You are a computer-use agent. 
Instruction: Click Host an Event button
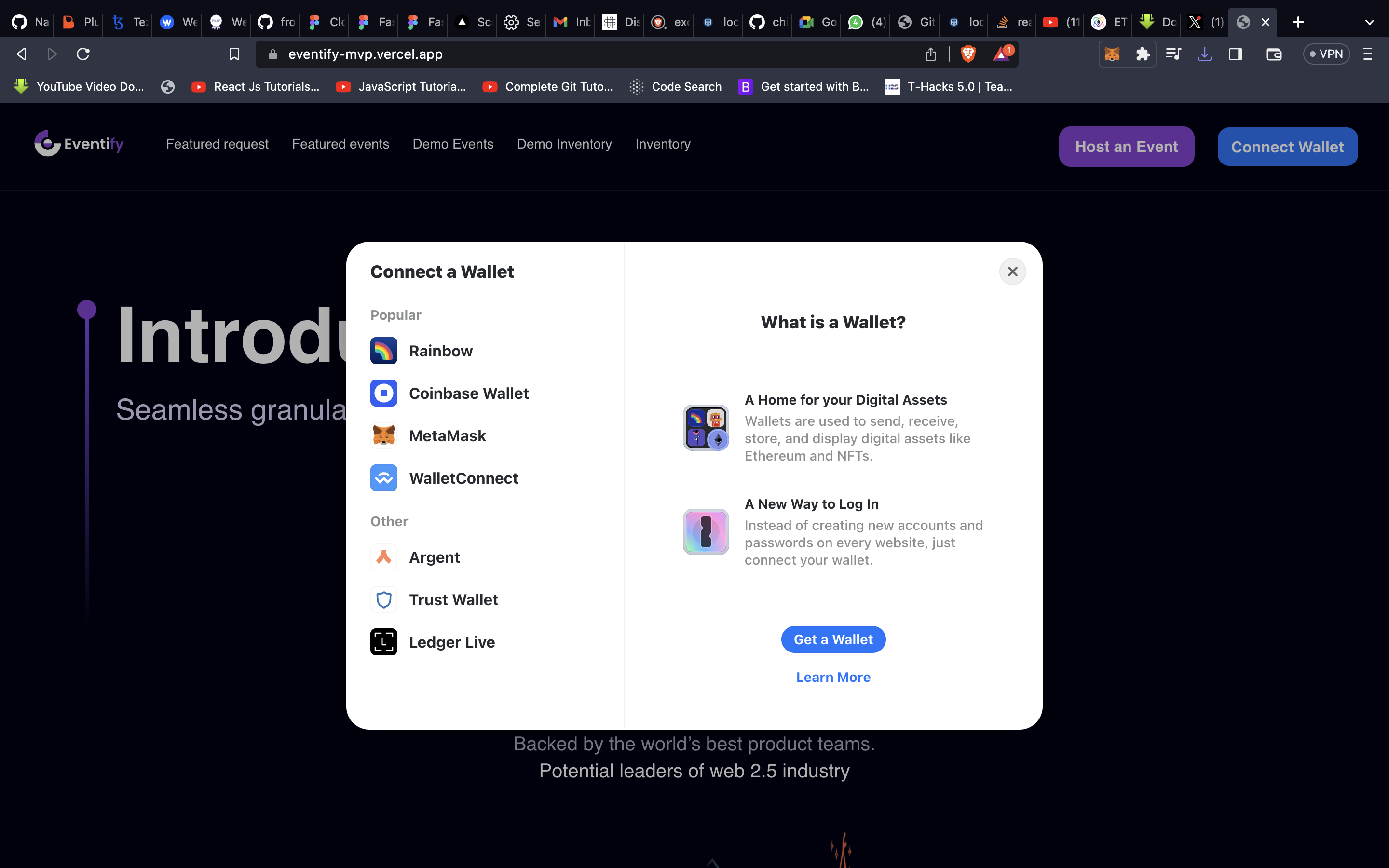coord(1126,146)
